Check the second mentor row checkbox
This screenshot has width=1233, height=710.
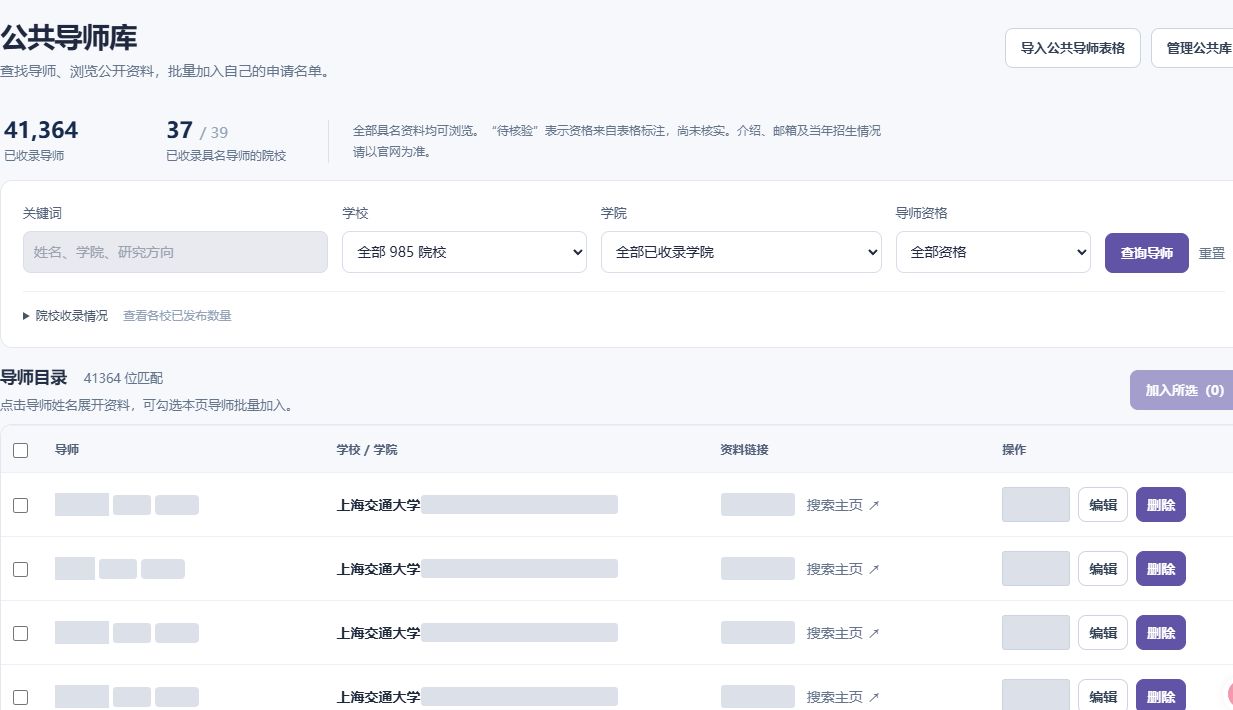click(20, 569)
